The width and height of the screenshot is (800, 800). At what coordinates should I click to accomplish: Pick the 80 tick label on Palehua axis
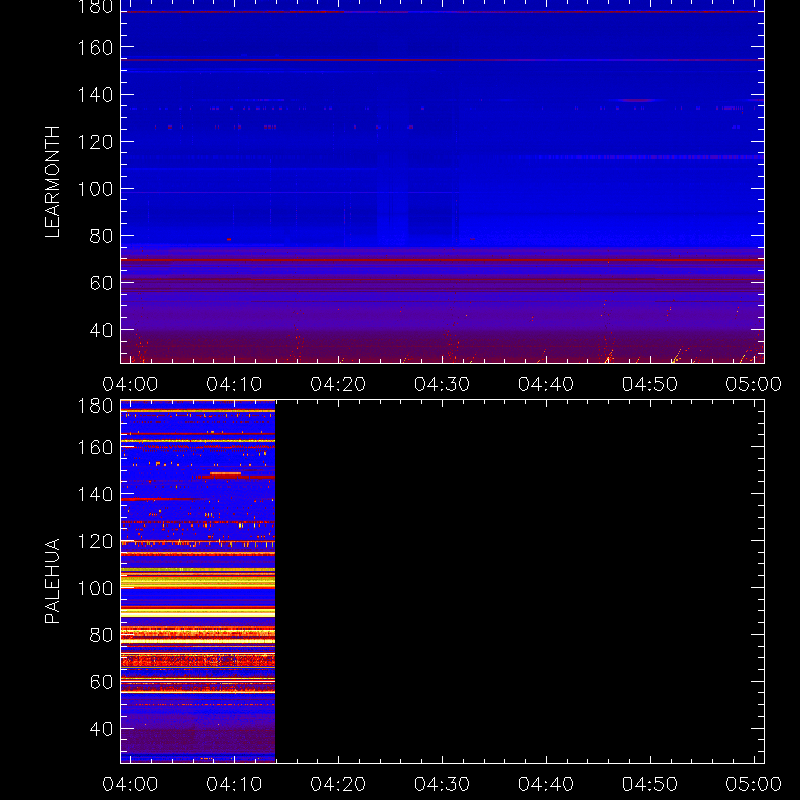101,636
